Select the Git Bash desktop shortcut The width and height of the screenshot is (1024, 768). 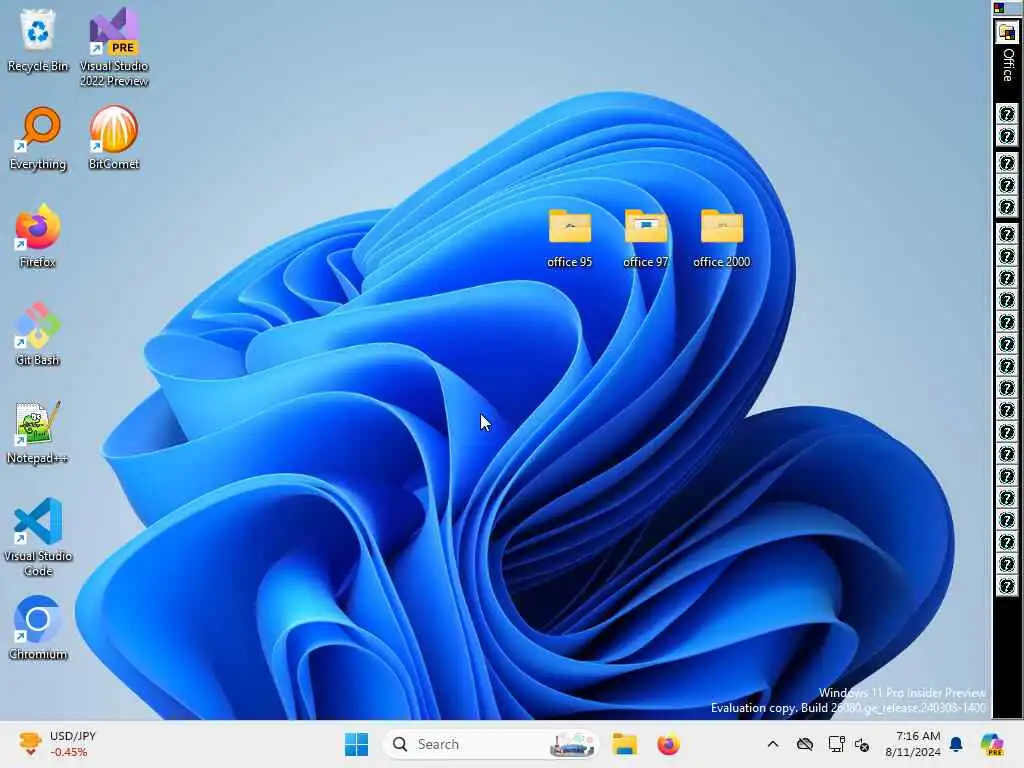pyautogui.click(x=38, y=334)
